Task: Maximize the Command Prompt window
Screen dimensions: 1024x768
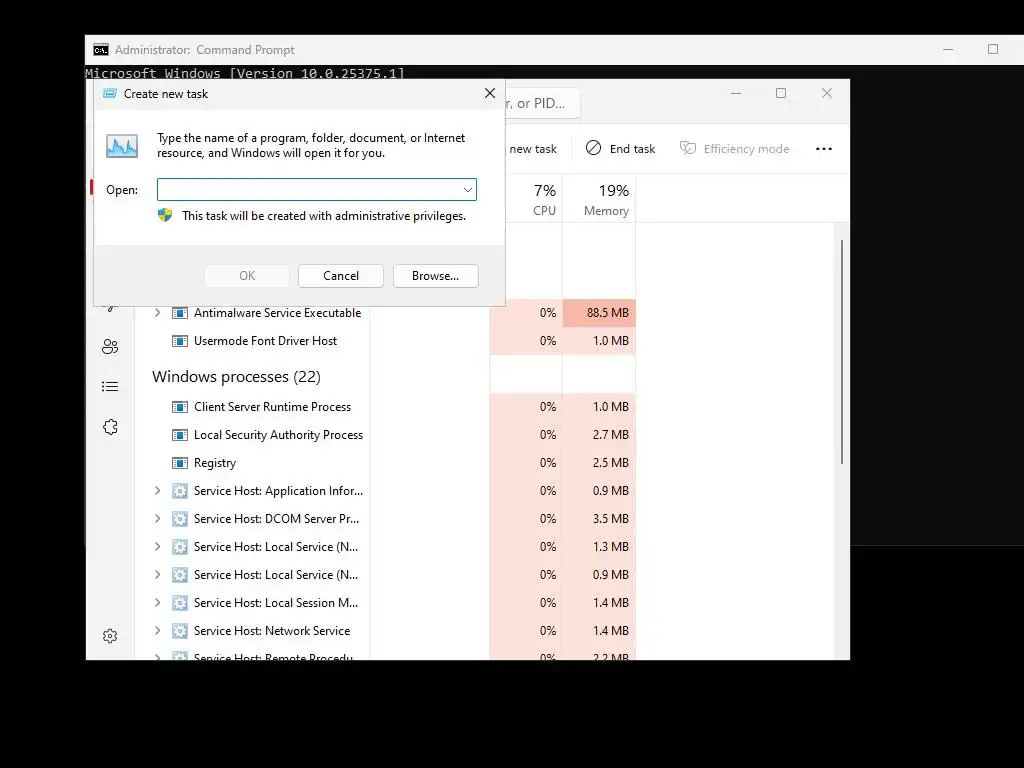Action: click(x=993, y=50)
